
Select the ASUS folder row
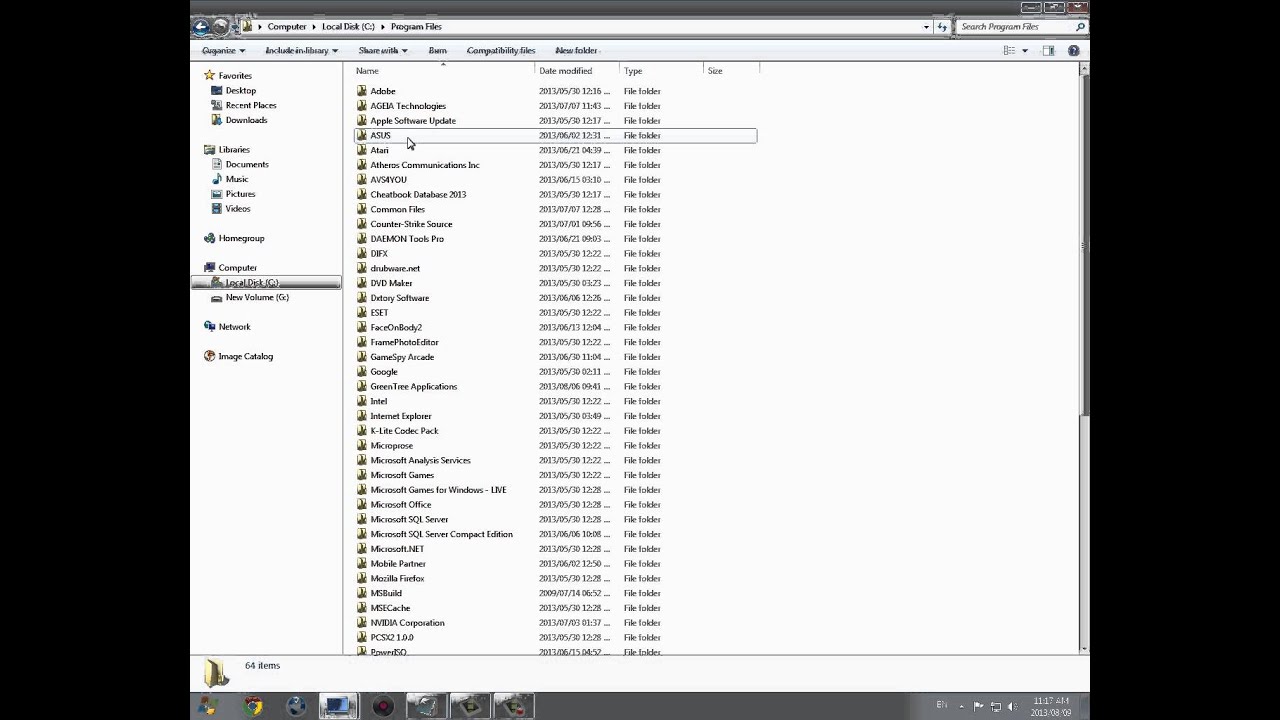(x=555, y=135)
